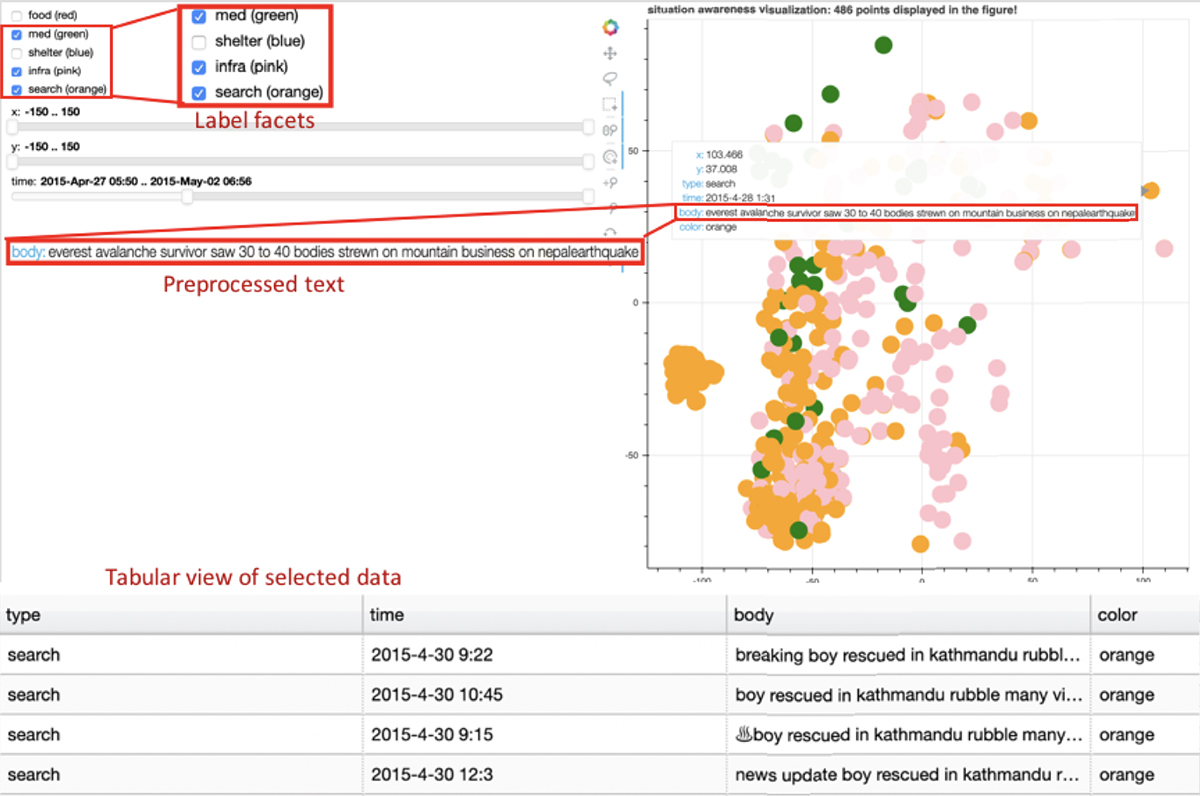
Task: Click the Zoom In magnifier icon
Action: click(609, 183)
